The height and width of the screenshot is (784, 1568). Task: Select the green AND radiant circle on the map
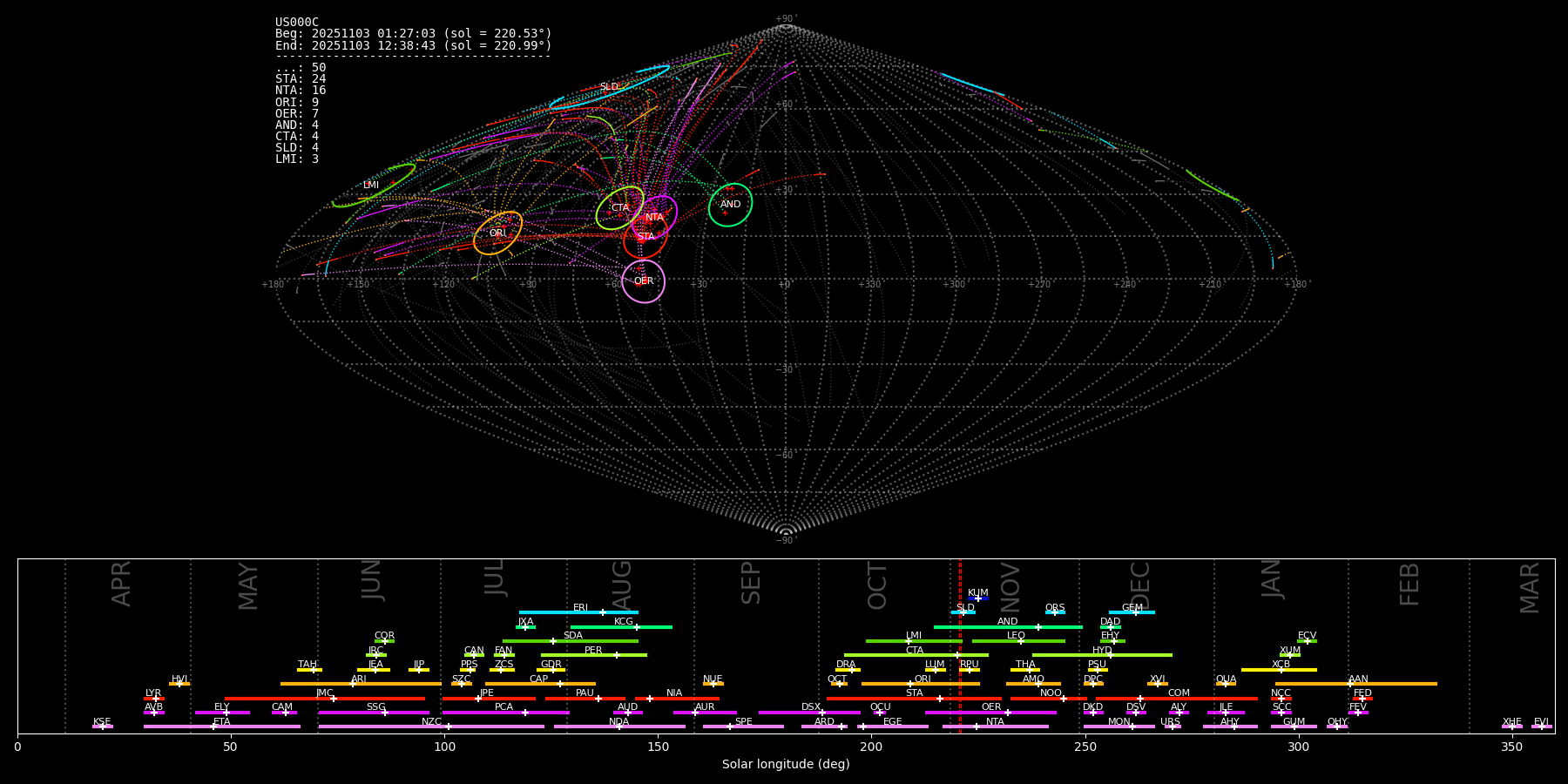click(730, 205)
